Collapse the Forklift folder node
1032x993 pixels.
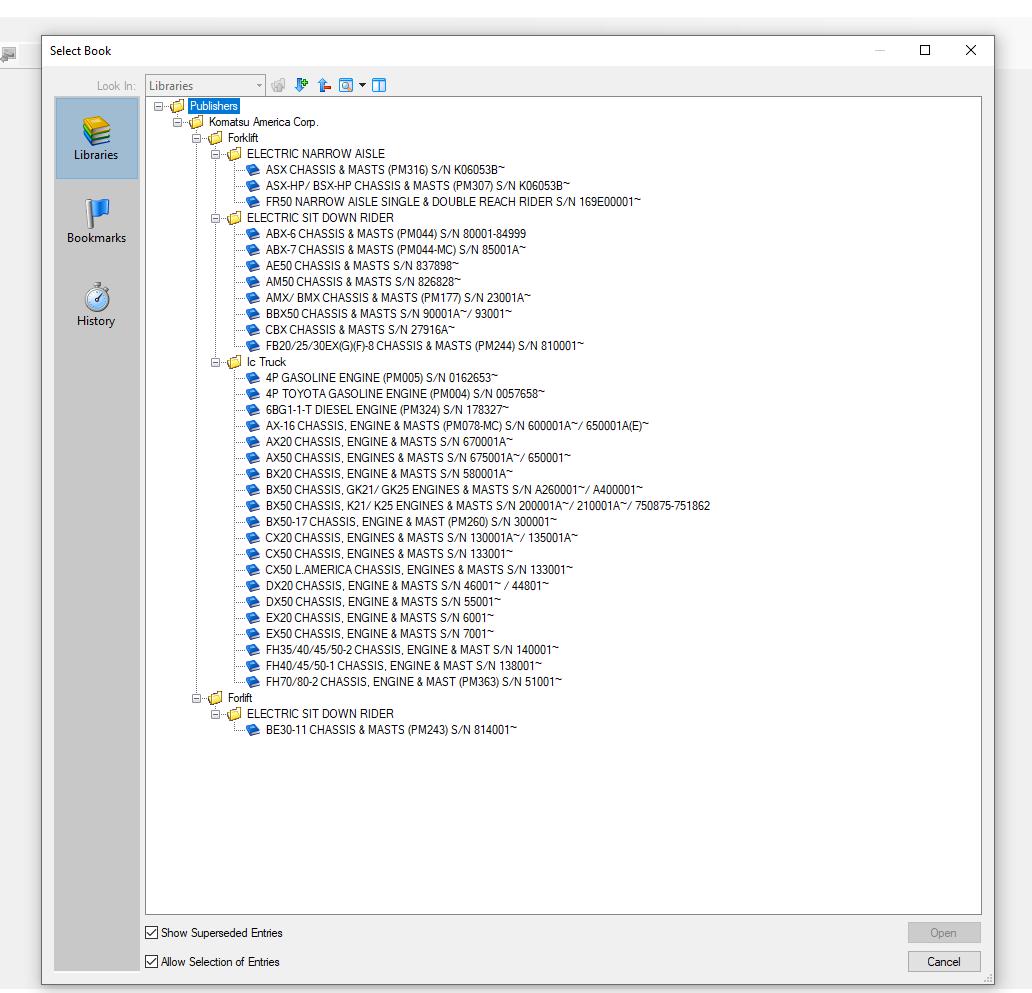click(x=197, y=138)
